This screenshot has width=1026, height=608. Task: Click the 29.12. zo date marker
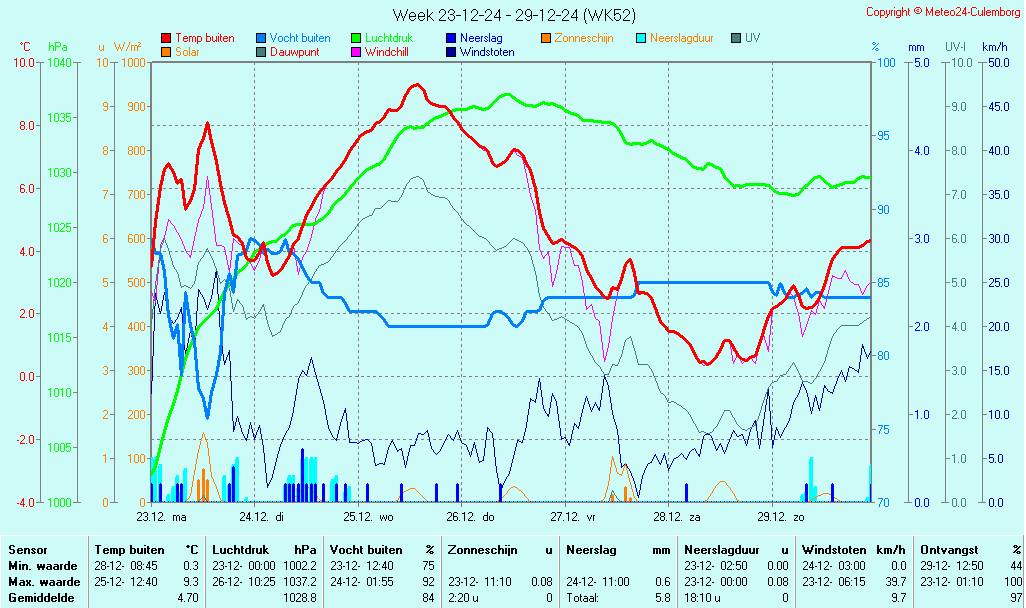(x=780, y=517)
